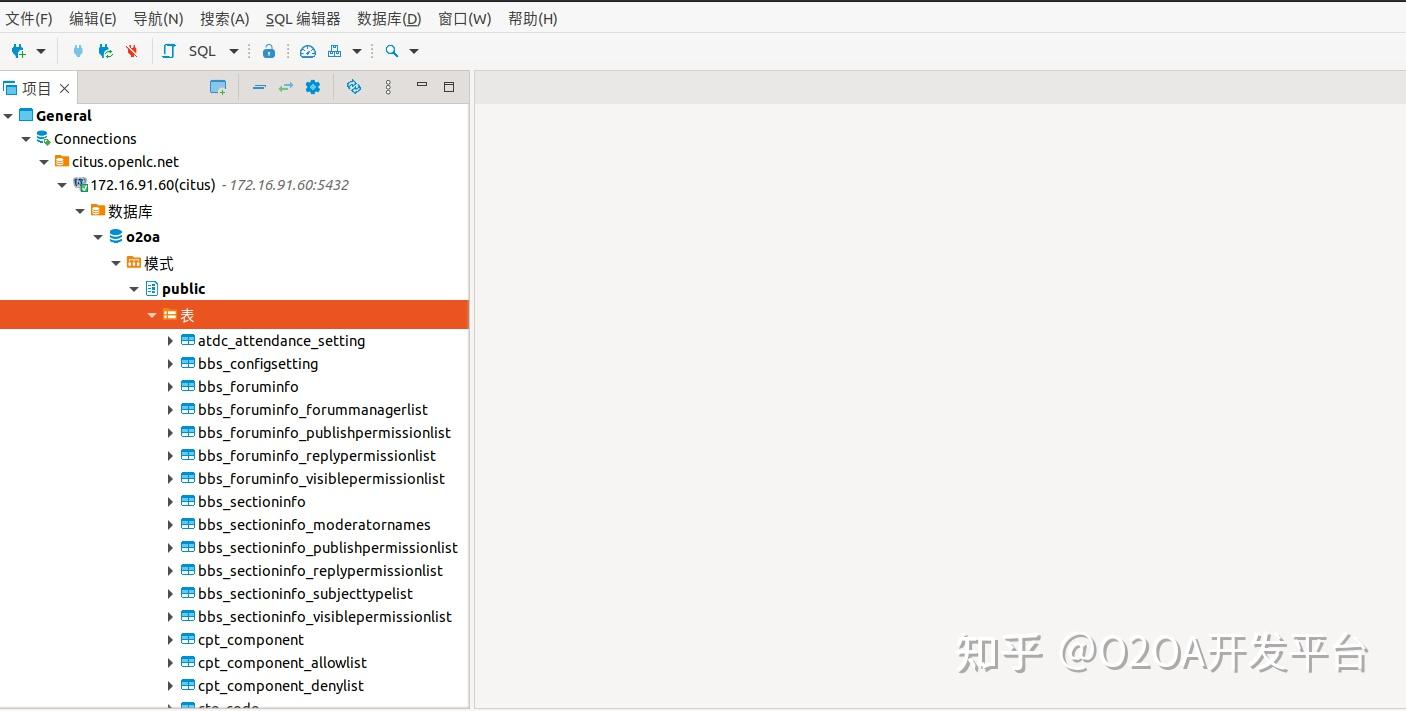Image resolution: width=1406 pixels, height=711 pixels.
Task: Toggle link with editor in projects panel
Action: point(285,87)
